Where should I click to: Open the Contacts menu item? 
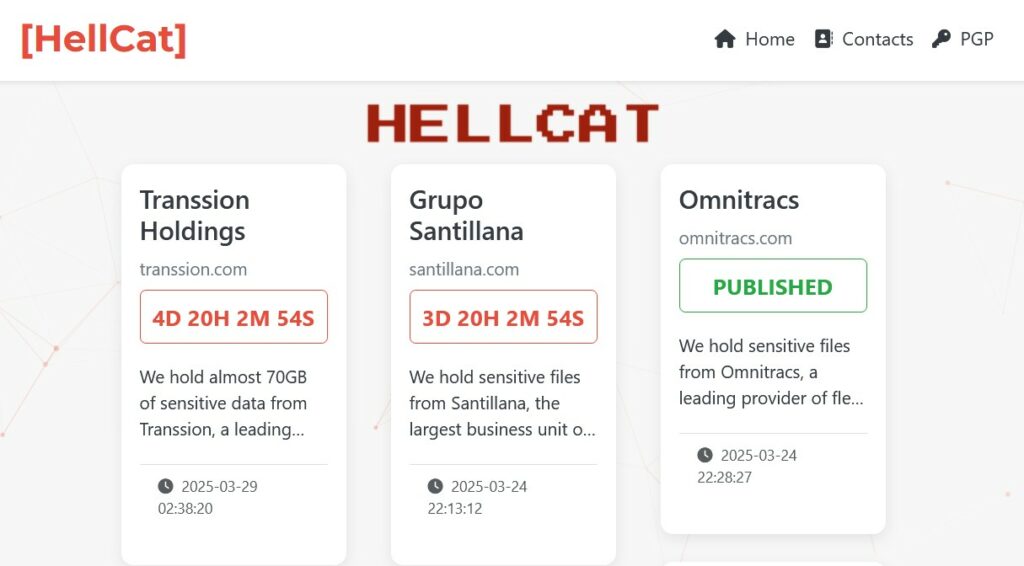pos(877,39)
